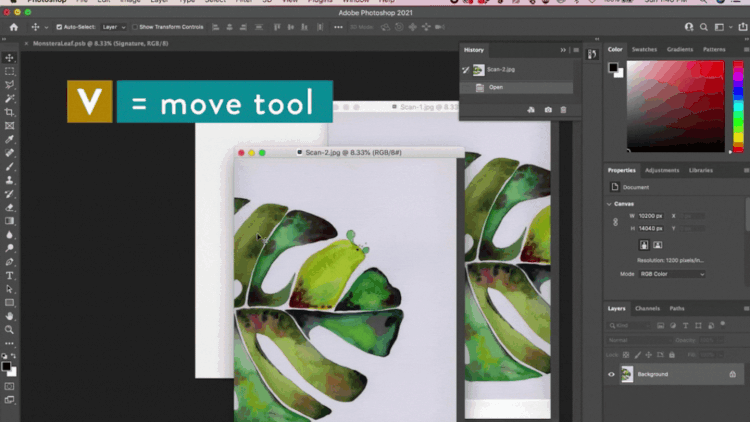Select the Rectangular Marquee tool

pyautogui.click(x=9, y=71)
